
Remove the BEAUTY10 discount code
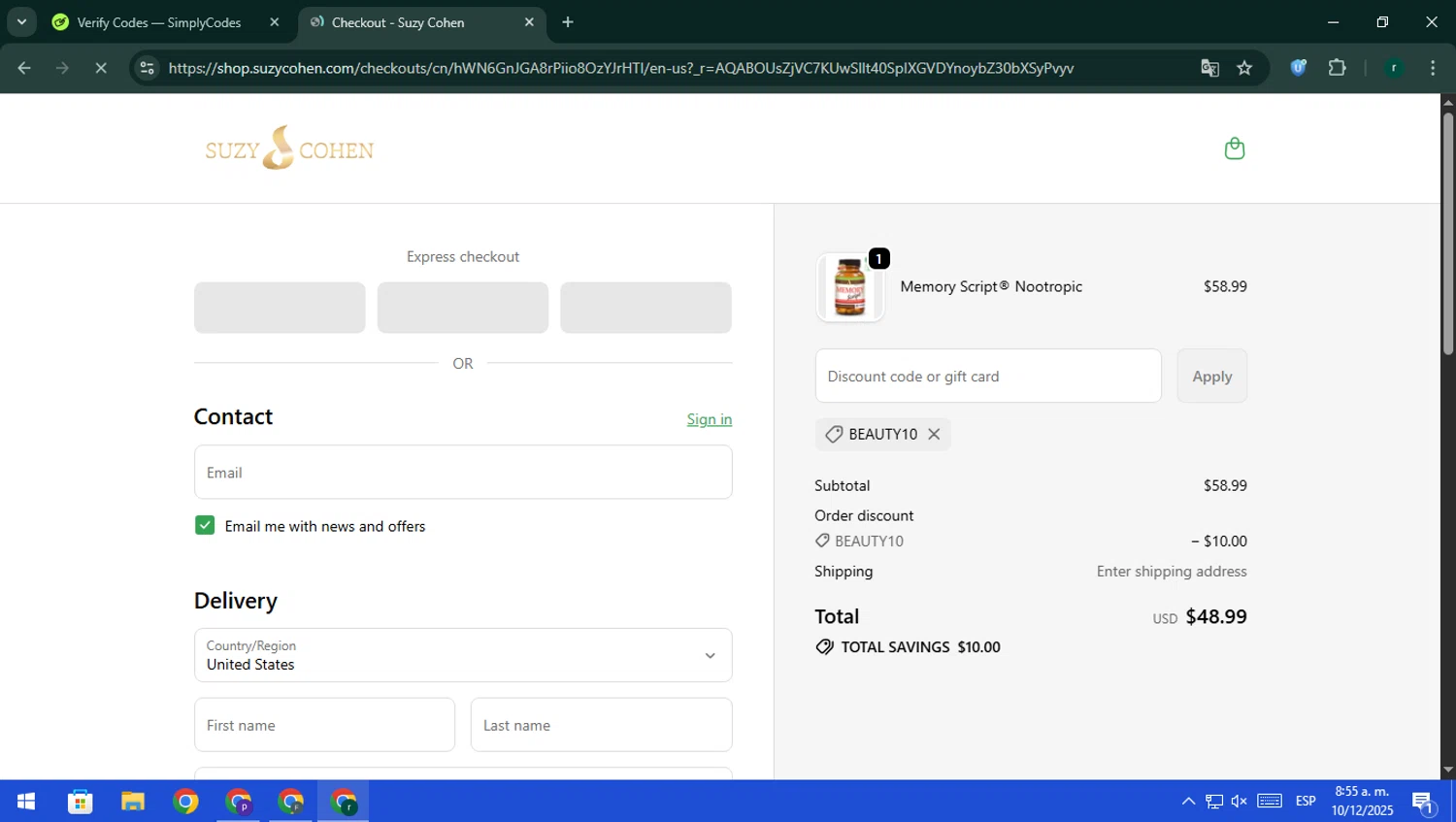pos(934,434)
